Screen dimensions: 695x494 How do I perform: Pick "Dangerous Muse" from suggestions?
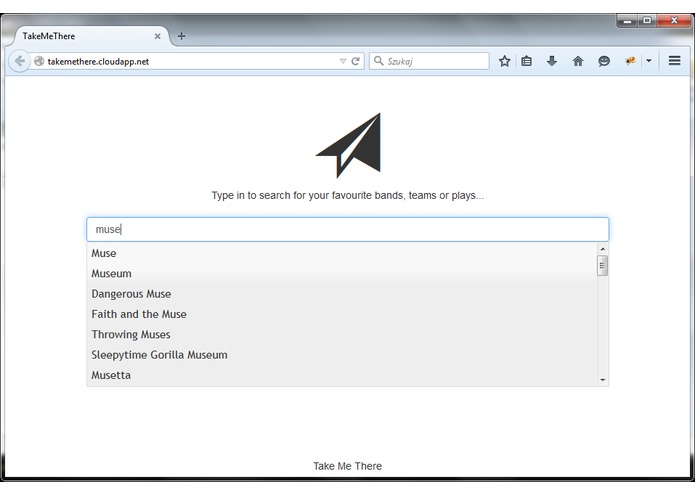342,294
